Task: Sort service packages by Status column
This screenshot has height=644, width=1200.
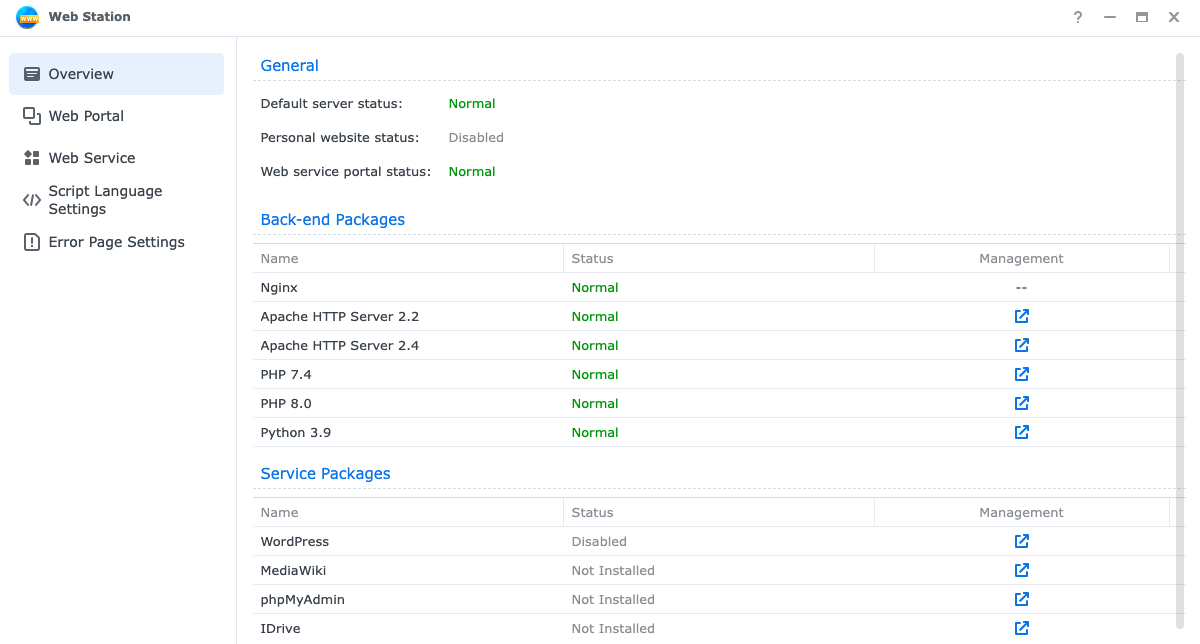Action: click(592, 512)
